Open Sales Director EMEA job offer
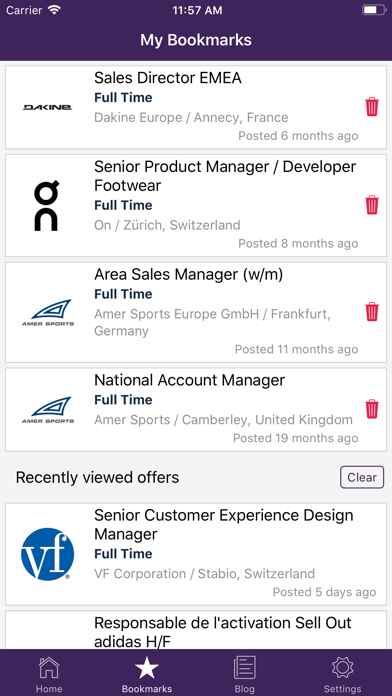Viewport: 392px width, 696px height. click(x=196, y=107)
